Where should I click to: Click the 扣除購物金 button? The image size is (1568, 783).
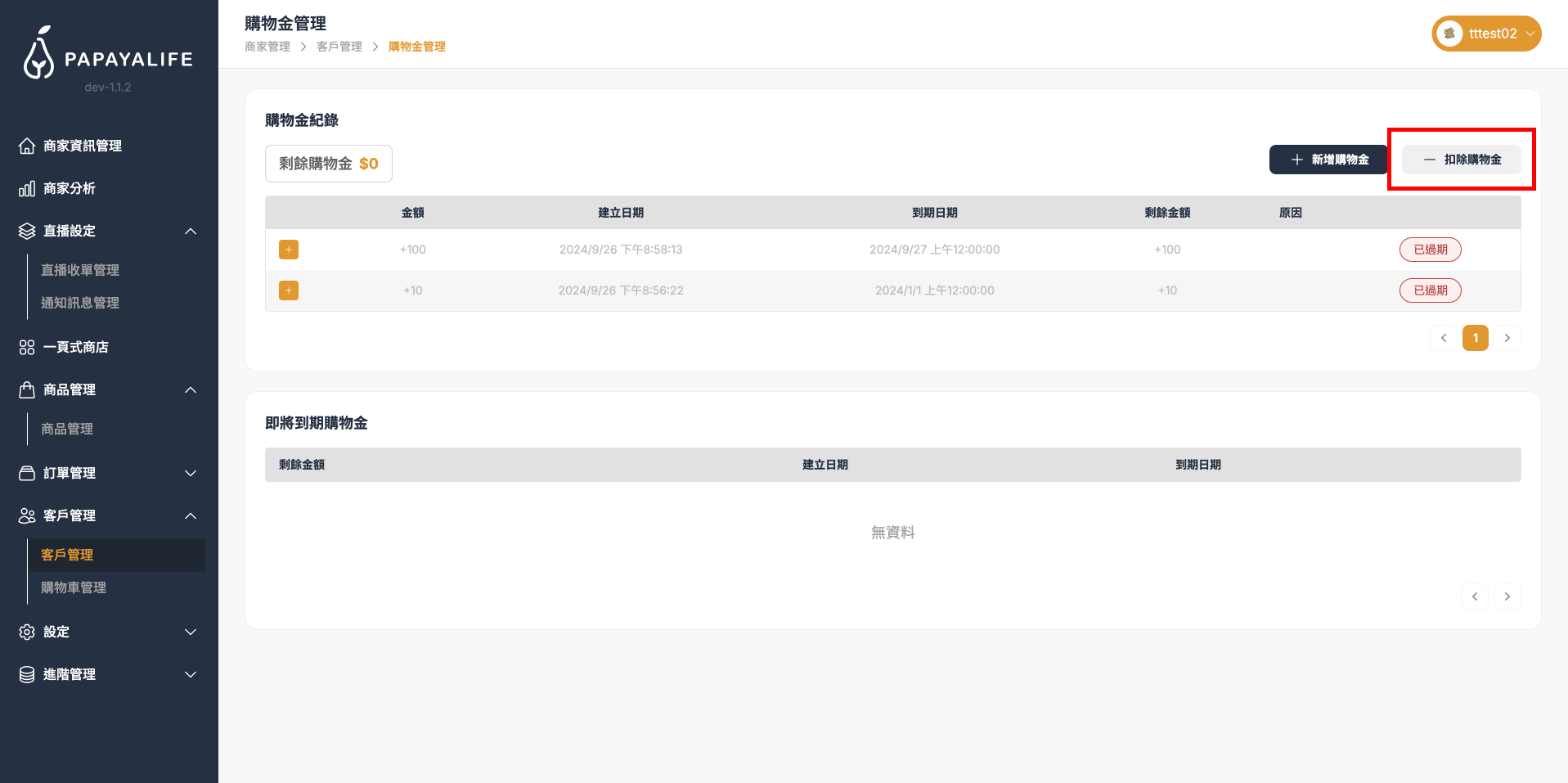tap(1461, 160)
